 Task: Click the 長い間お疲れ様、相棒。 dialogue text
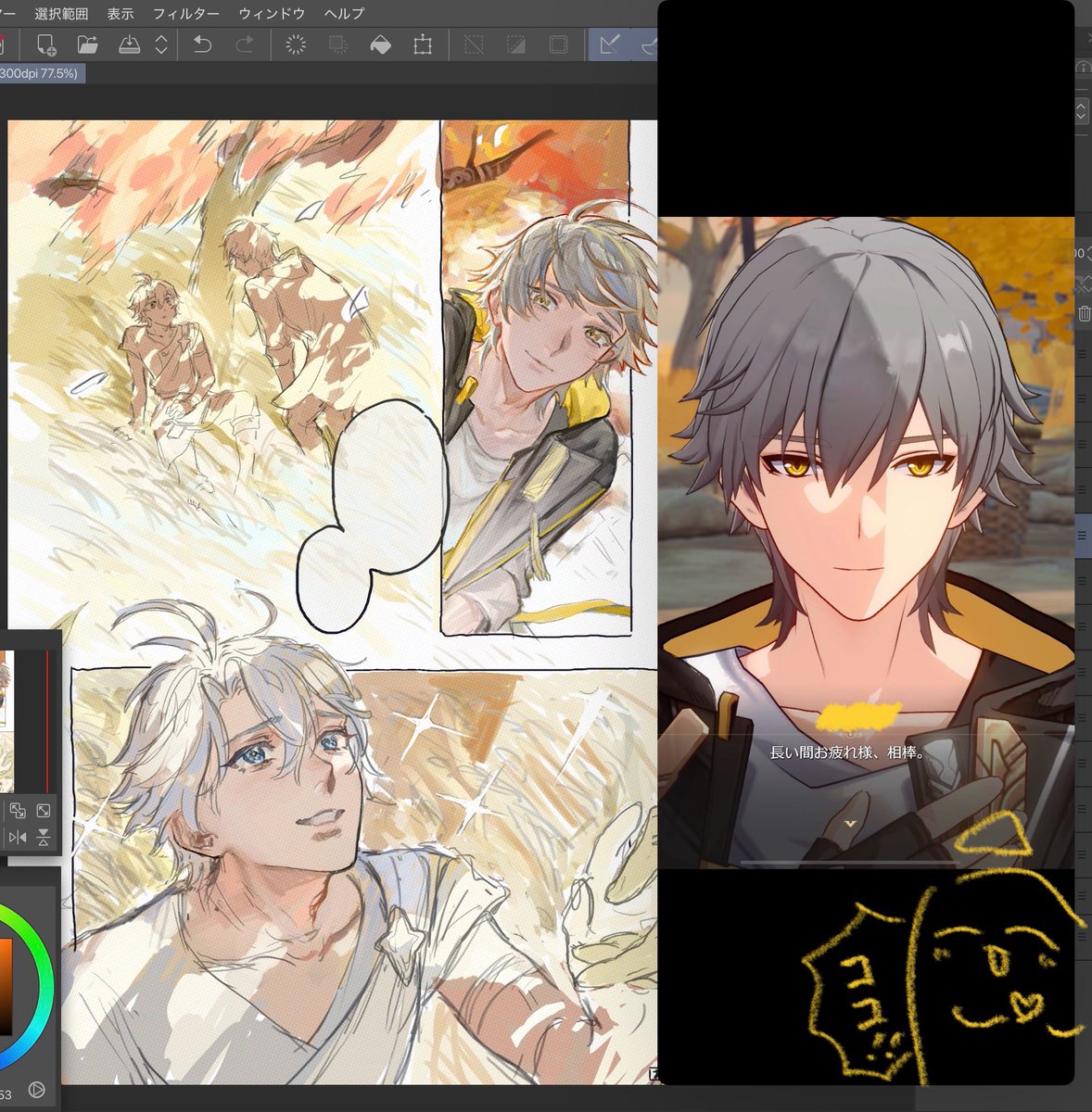[848, 752]
